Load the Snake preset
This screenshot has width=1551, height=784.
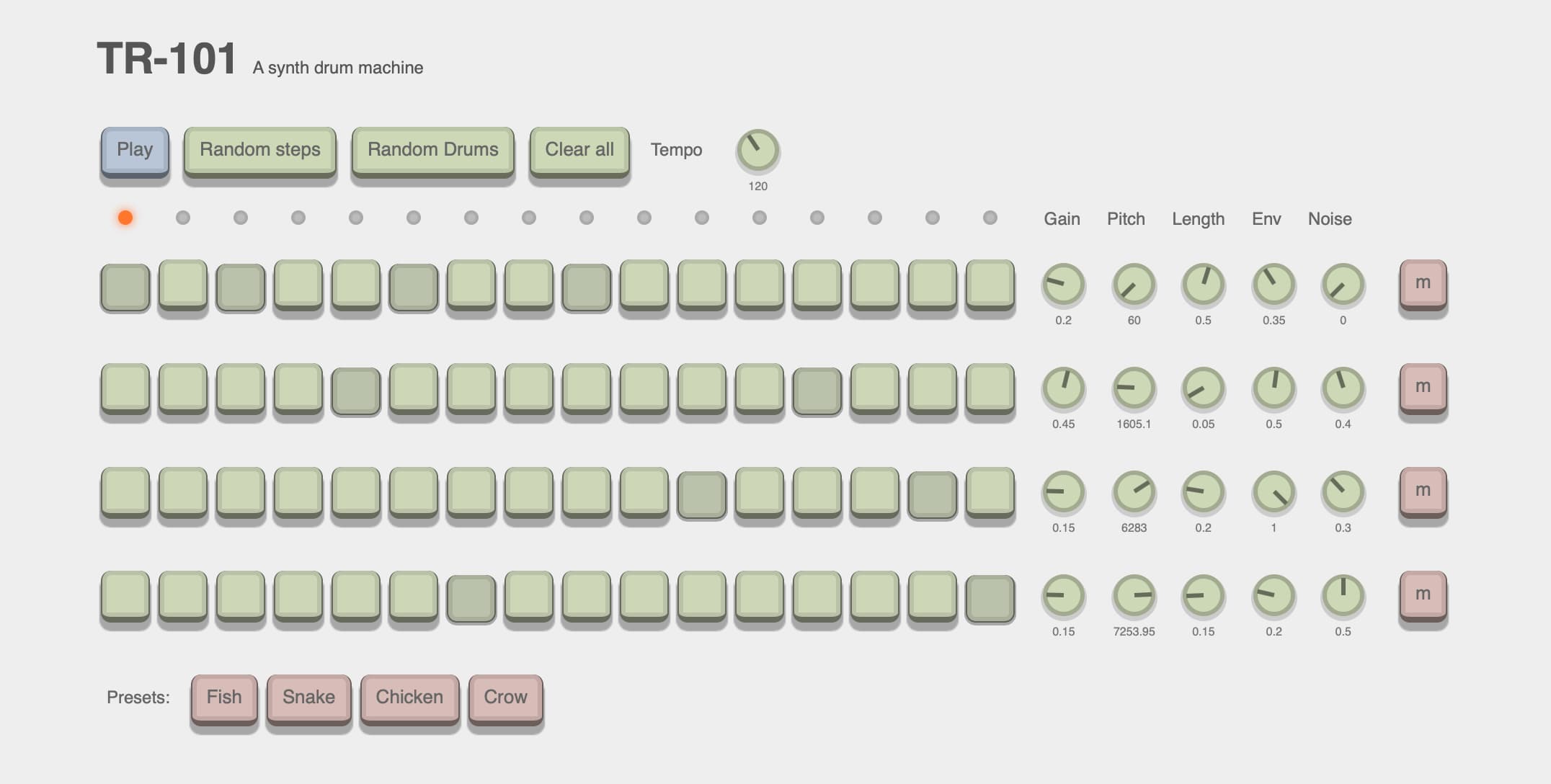click(308, 698)
